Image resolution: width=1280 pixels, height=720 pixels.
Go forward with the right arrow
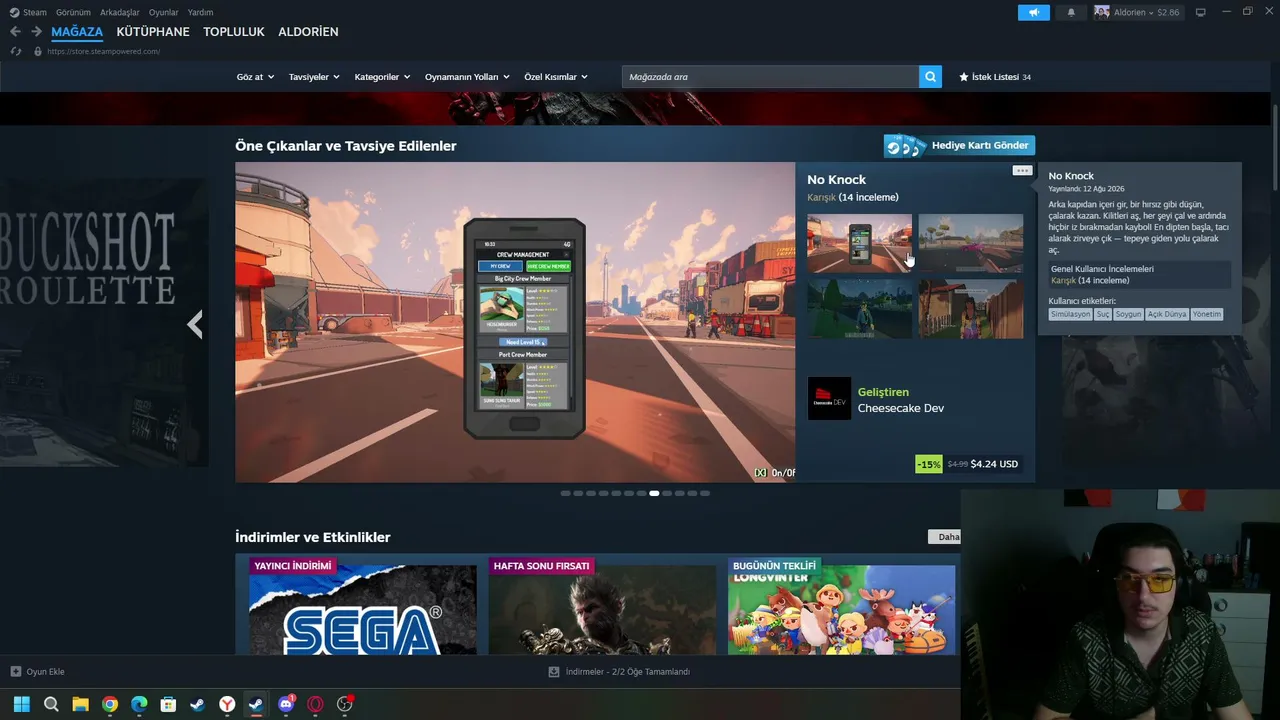[36, 32]
